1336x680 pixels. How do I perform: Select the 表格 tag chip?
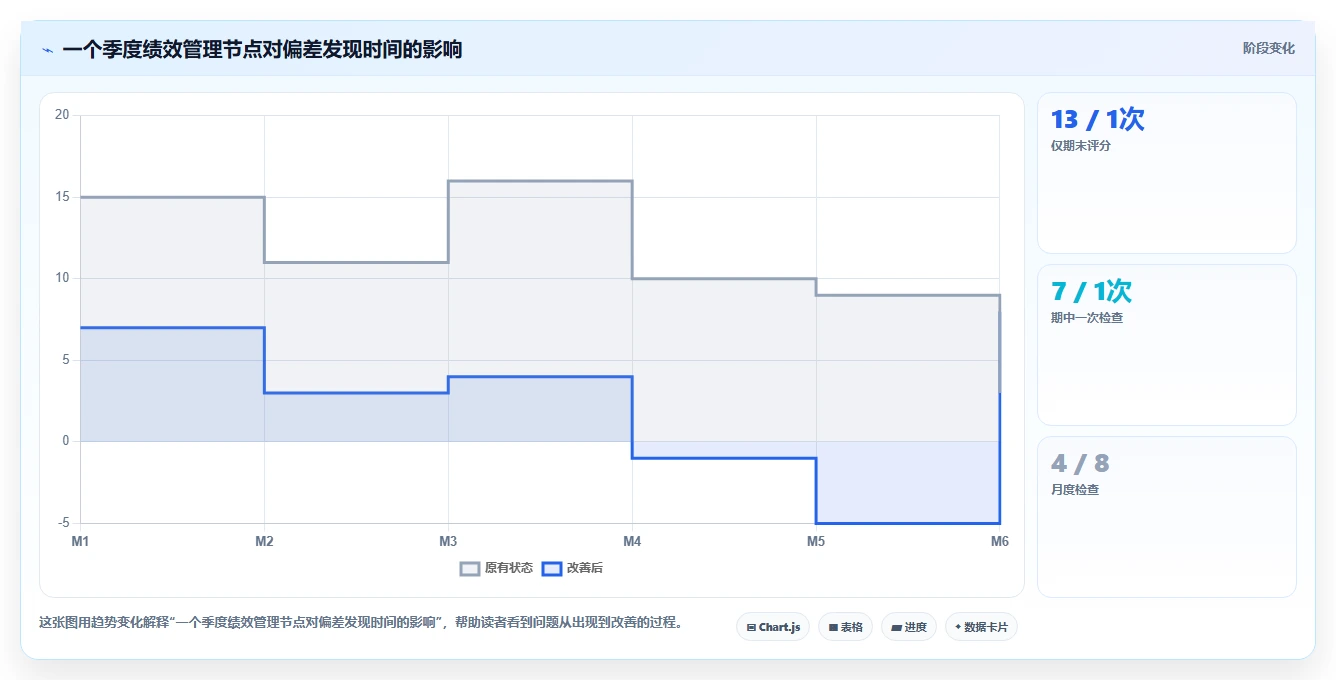point(845,627)
